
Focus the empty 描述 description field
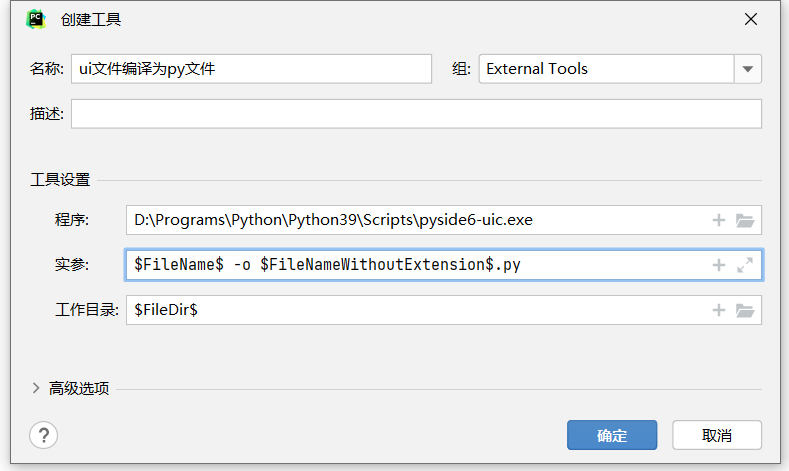416,114
